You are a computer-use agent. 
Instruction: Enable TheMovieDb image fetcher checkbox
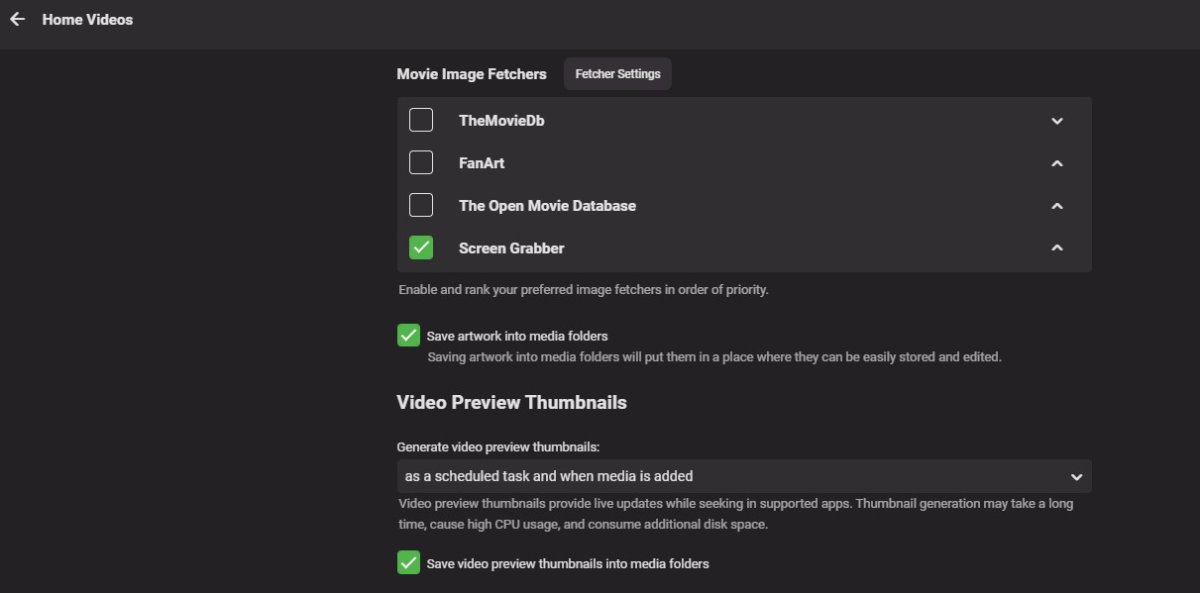click(x=421, y=120)
